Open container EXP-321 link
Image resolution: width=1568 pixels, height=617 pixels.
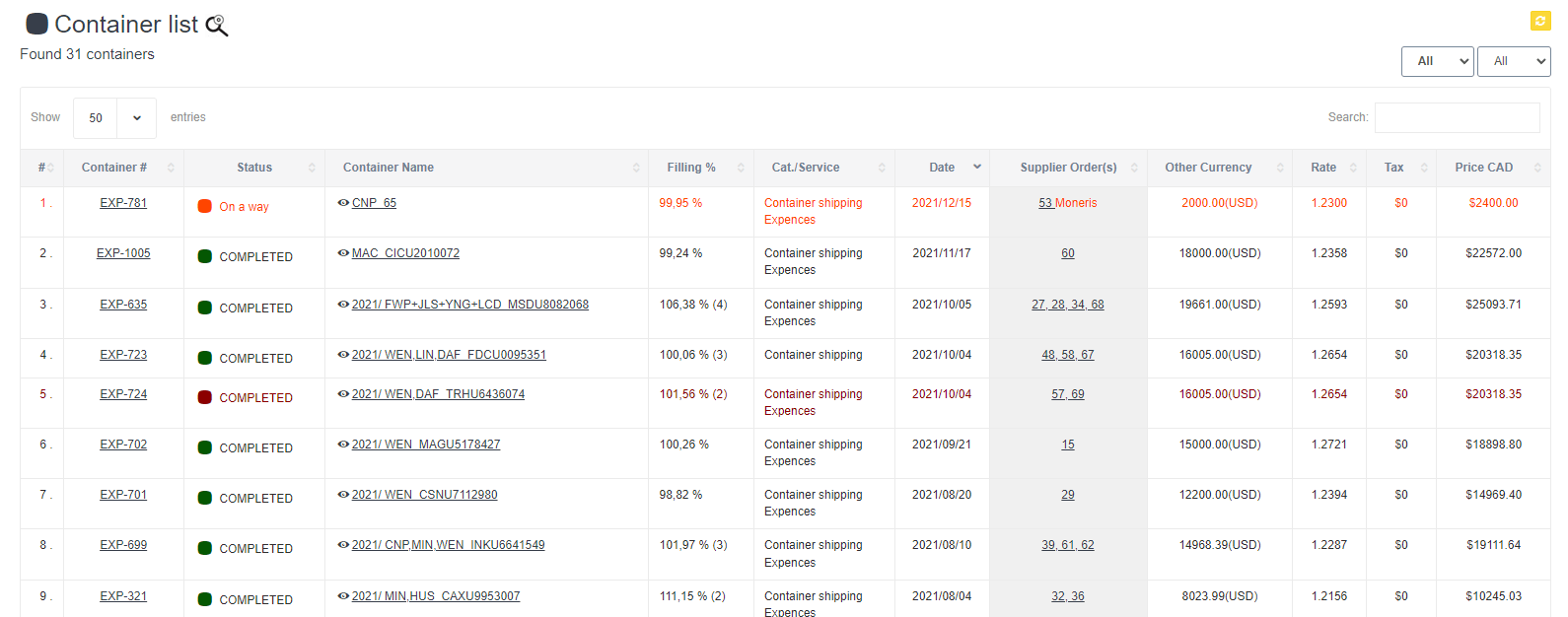point(123,596)
